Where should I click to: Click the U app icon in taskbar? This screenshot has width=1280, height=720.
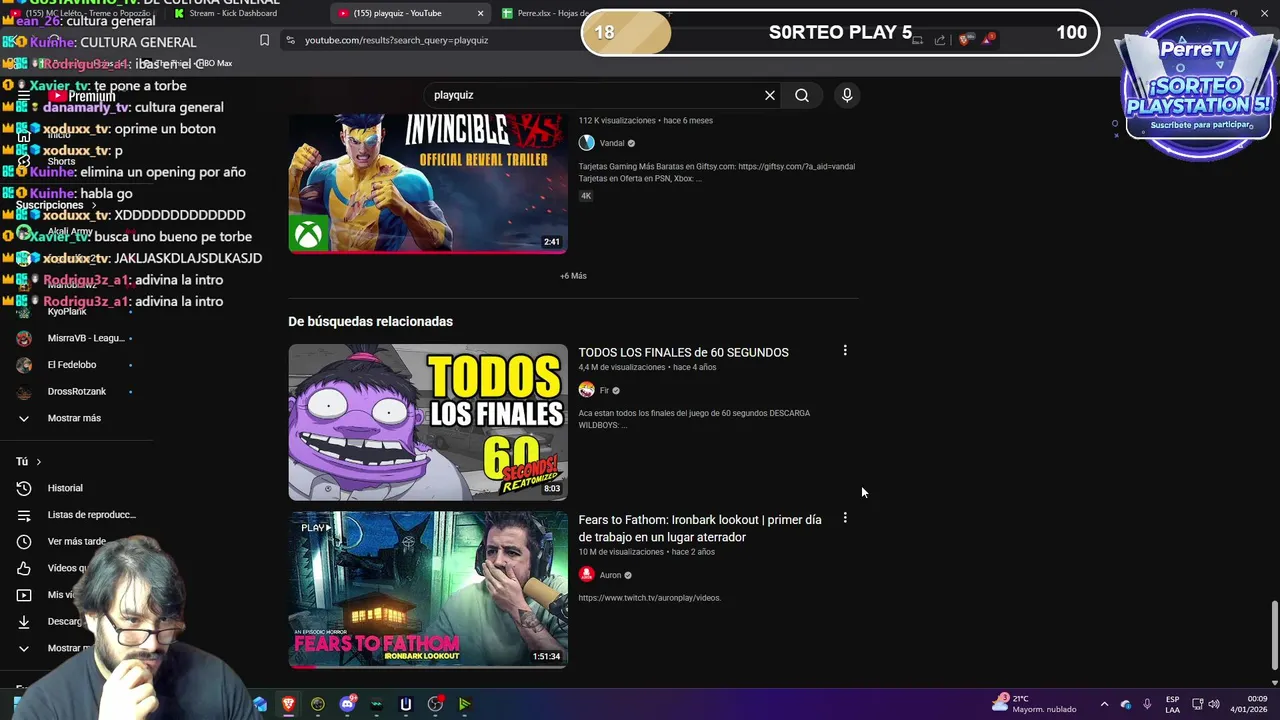click(x=405, y=704)
